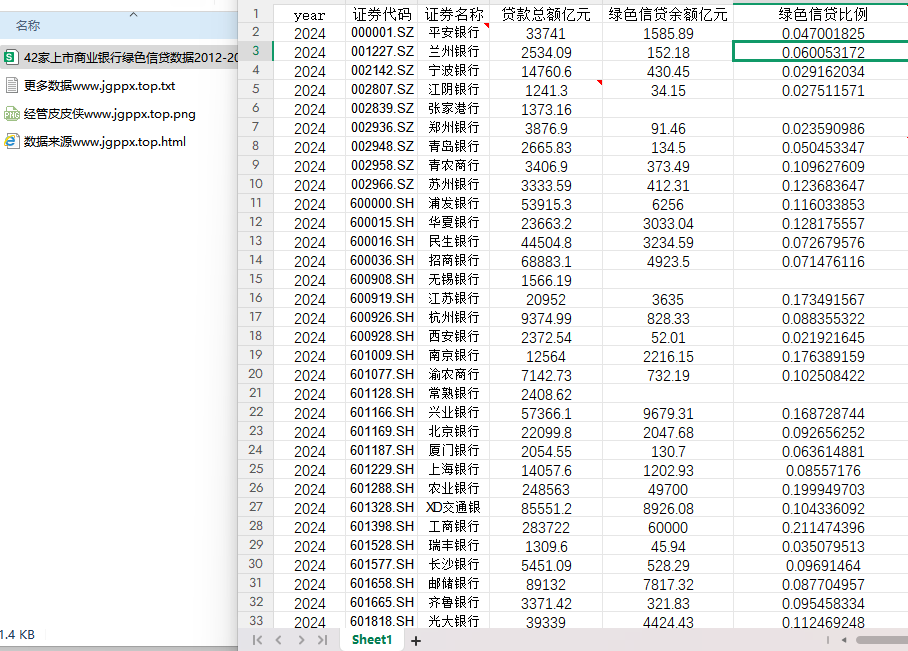Click the 常熟银行 cell

pos(453,394)
